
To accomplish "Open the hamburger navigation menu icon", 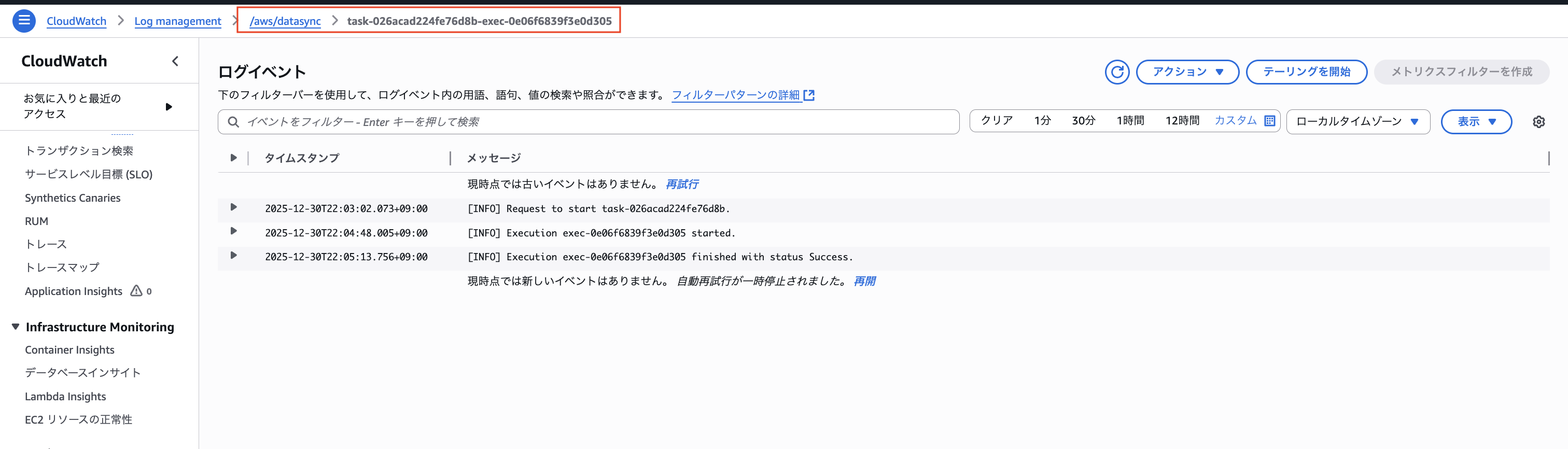I will click(24, 21).
